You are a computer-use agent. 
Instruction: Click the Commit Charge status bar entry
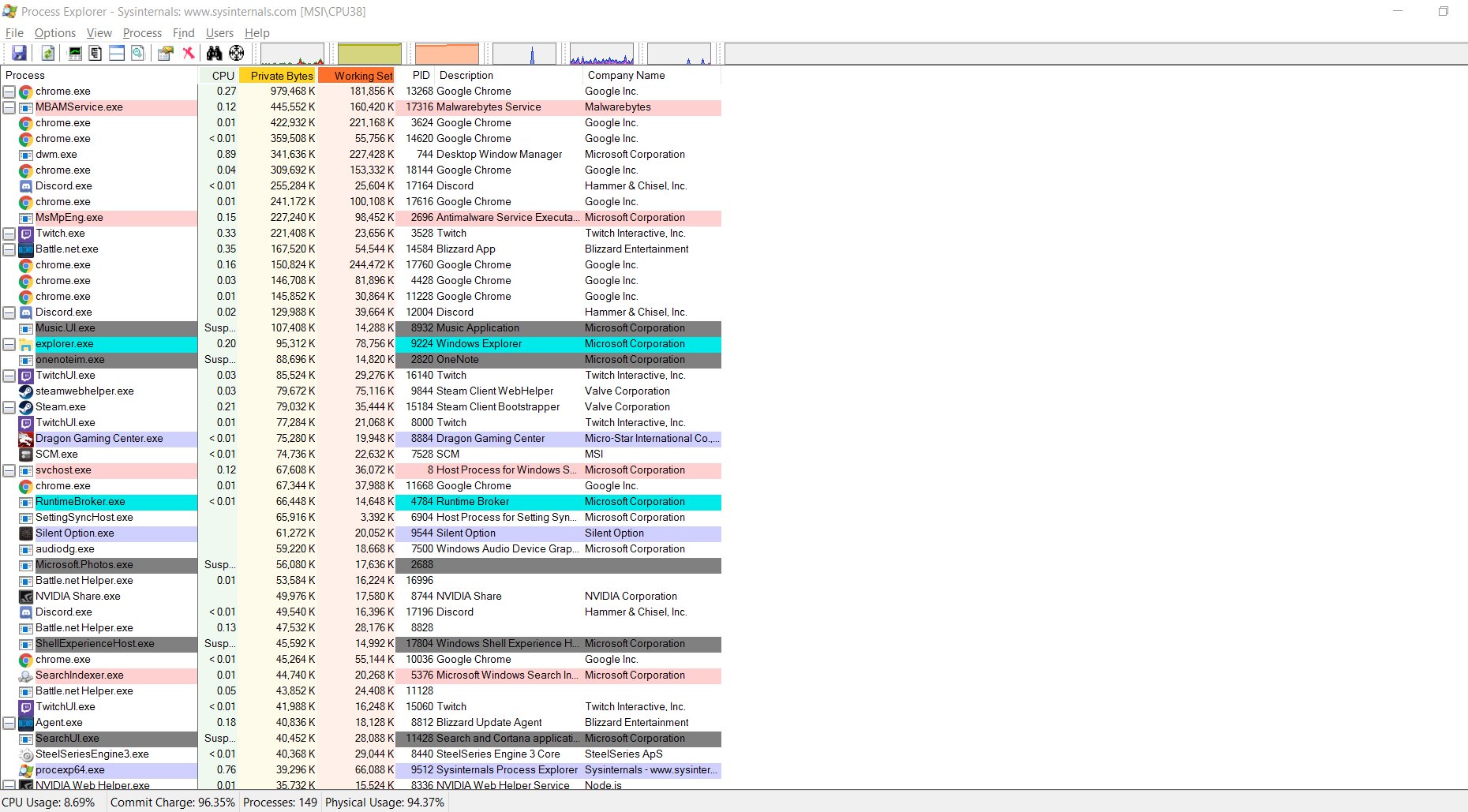pos(173,803)
